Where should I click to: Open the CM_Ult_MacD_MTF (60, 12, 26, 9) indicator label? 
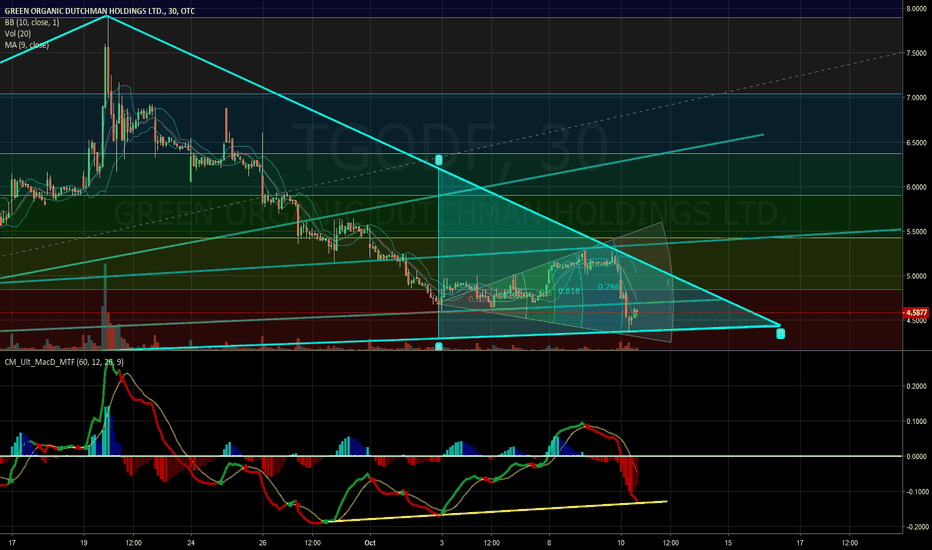pos(64,362)
